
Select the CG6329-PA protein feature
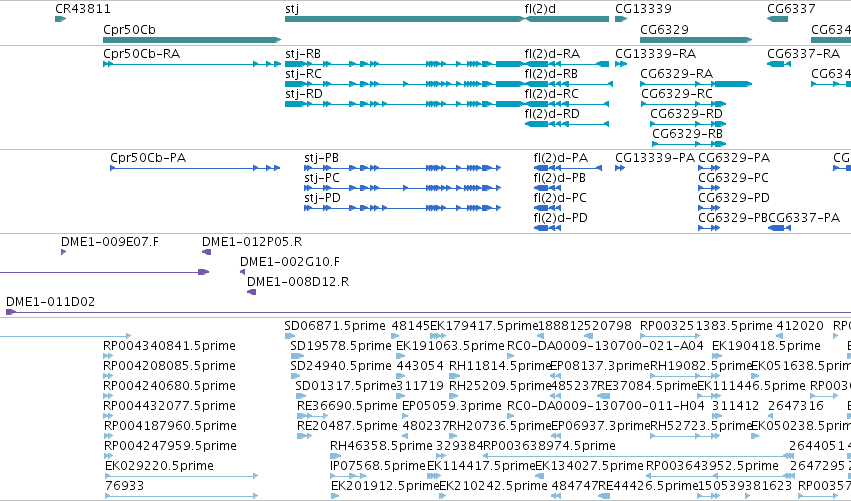pos(709,168)
